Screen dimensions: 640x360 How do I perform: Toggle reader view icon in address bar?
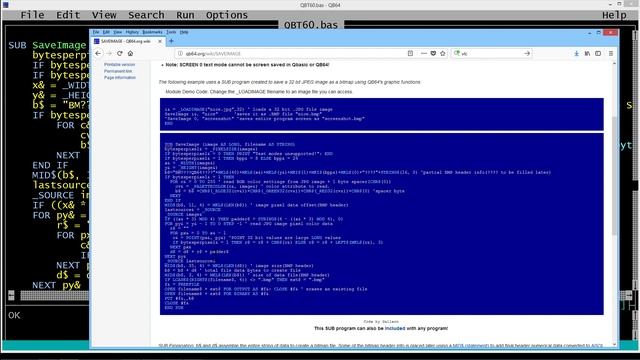(x=410, y=53)
